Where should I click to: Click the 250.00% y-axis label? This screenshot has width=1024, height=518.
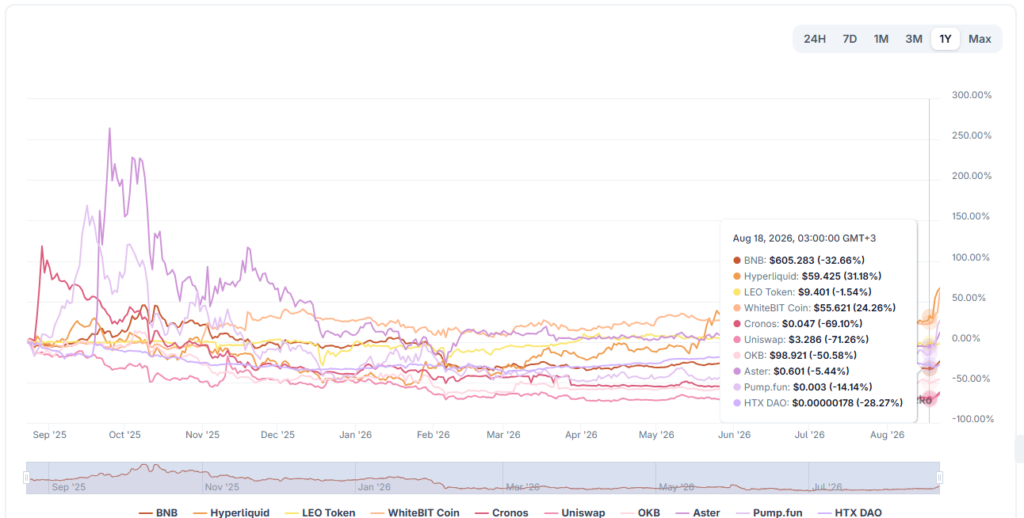pos(972,136)
